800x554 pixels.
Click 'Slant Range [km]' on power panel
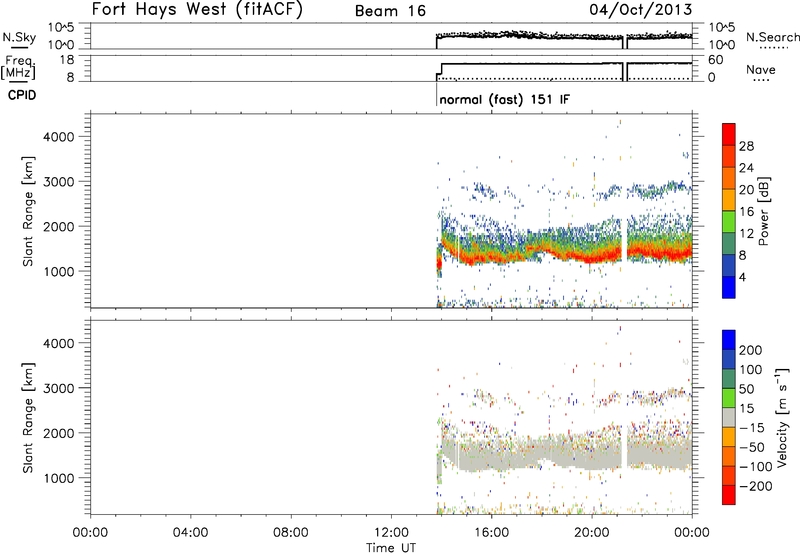pyautogui.click(x=28, y=211)
